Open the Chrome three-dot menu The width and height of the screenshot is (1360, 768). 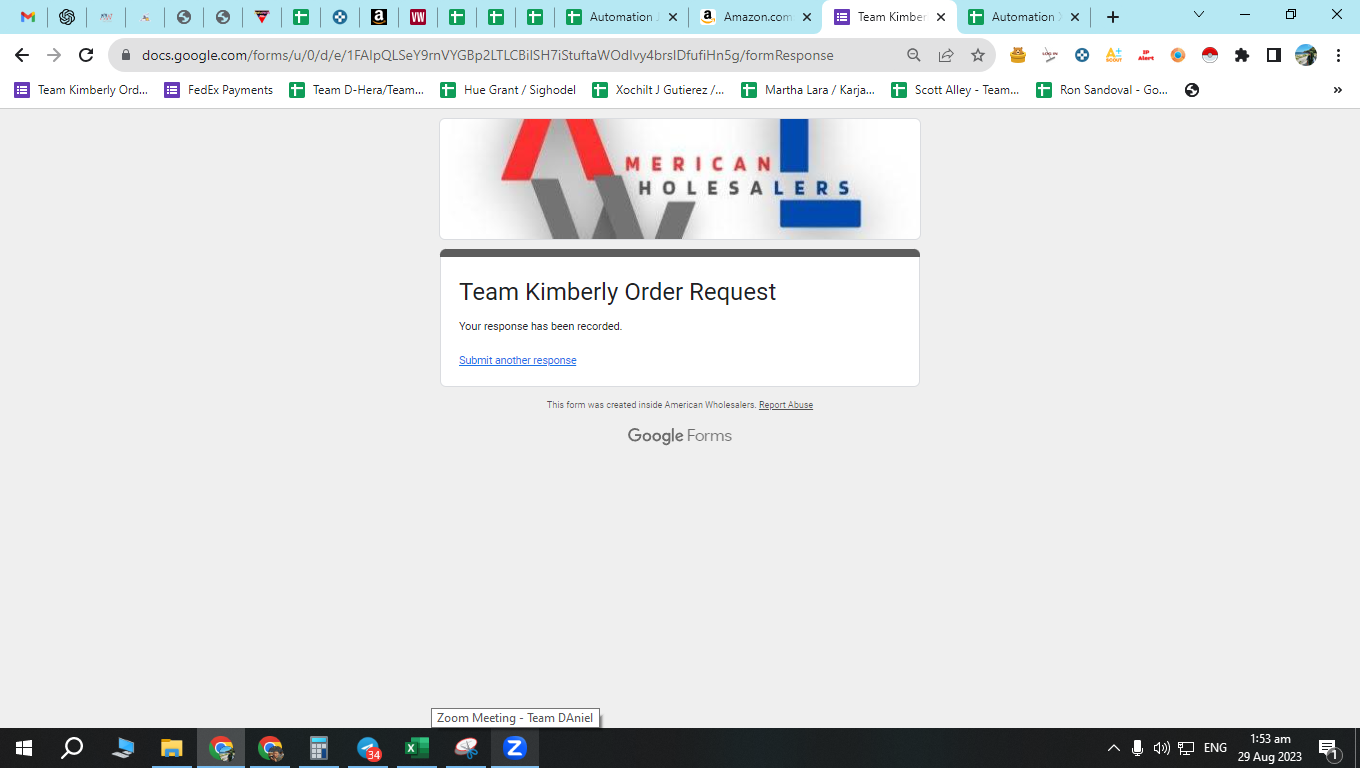click(x=1338, y=56)
